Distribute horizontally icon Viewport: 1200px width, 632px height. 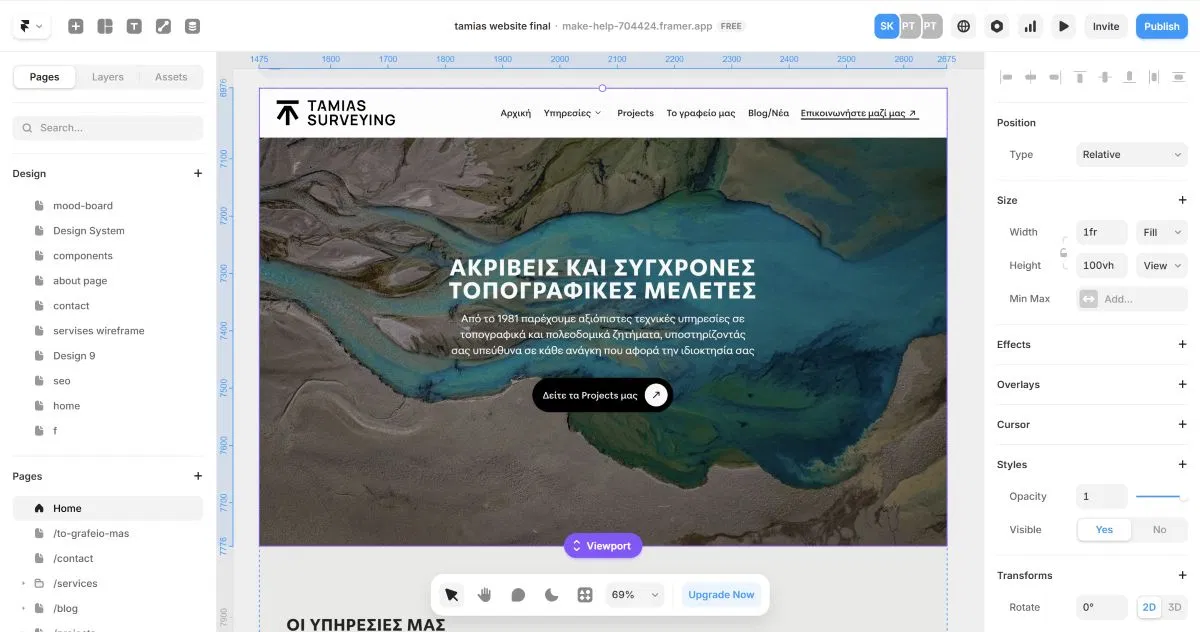click(1154, 77)
